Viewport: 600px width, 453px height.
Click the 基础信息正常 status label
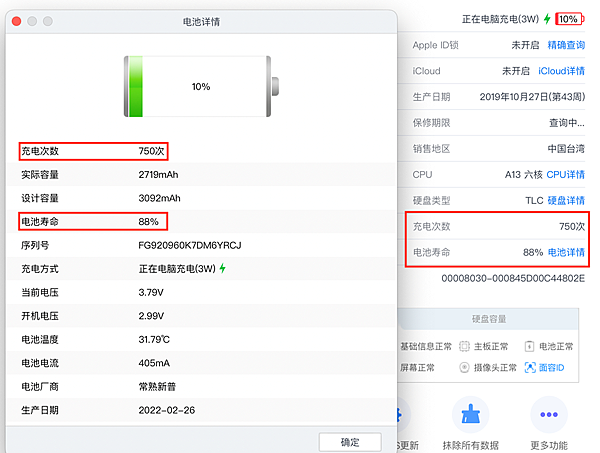(x=426, y=347)
